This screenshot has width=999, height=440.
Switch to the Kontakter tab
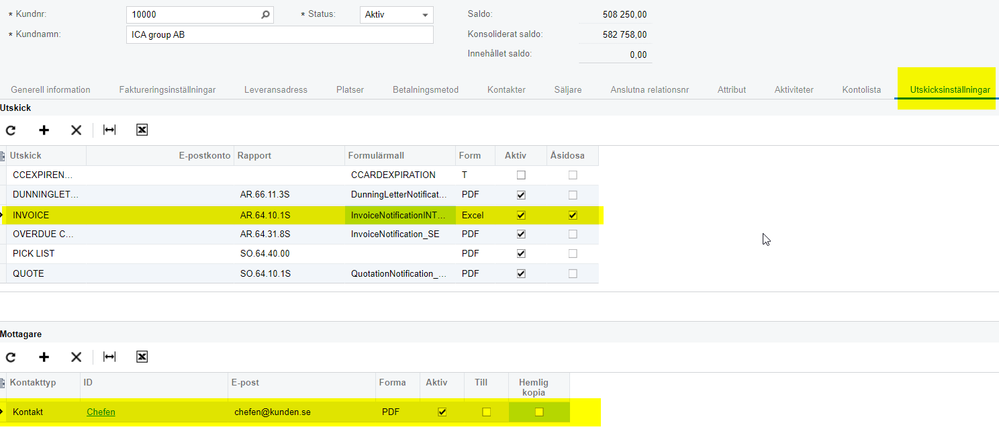click(507, 90)
